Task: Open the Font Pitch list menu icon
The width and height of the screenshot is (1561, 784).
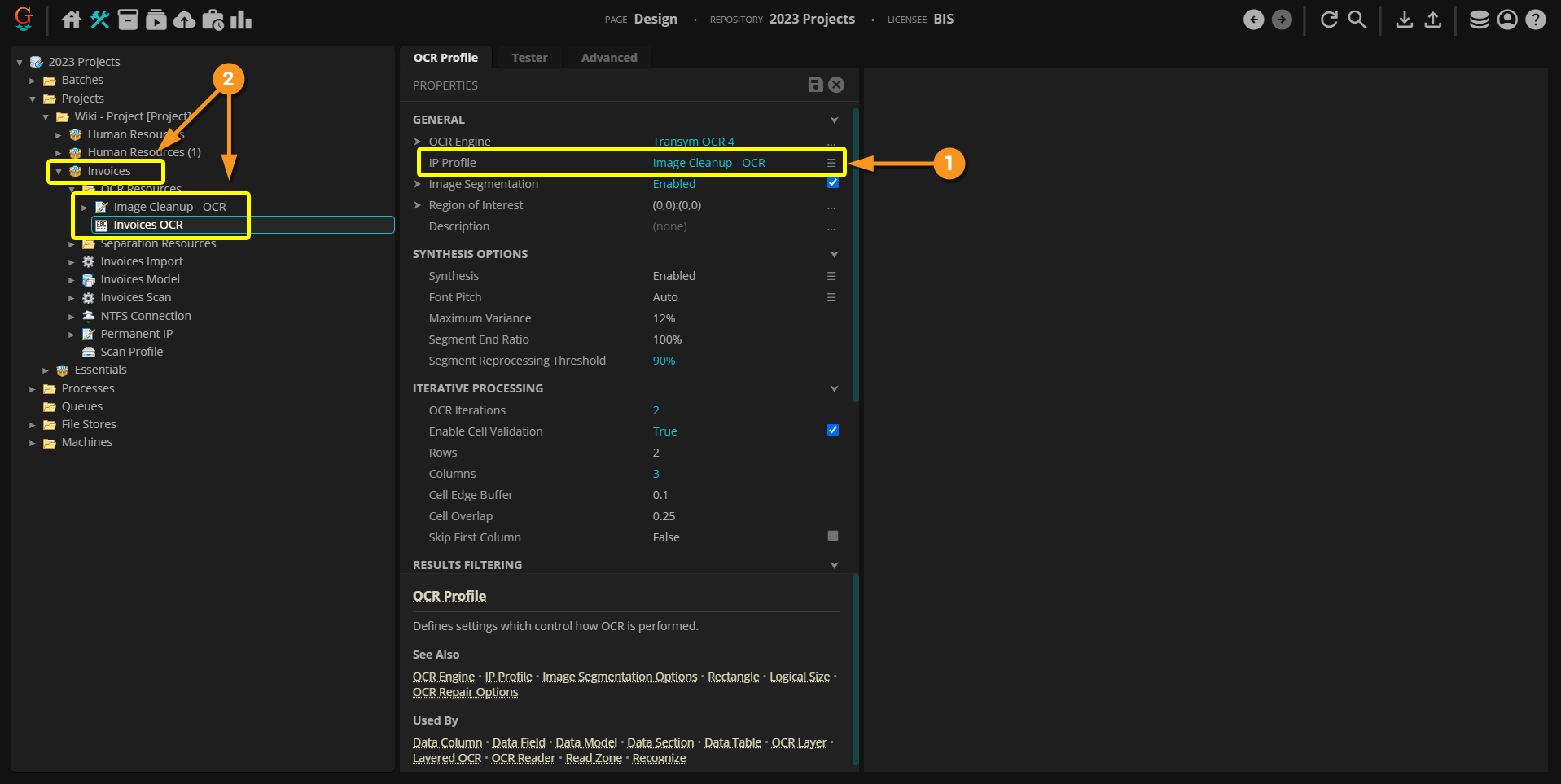Action: 831,297
